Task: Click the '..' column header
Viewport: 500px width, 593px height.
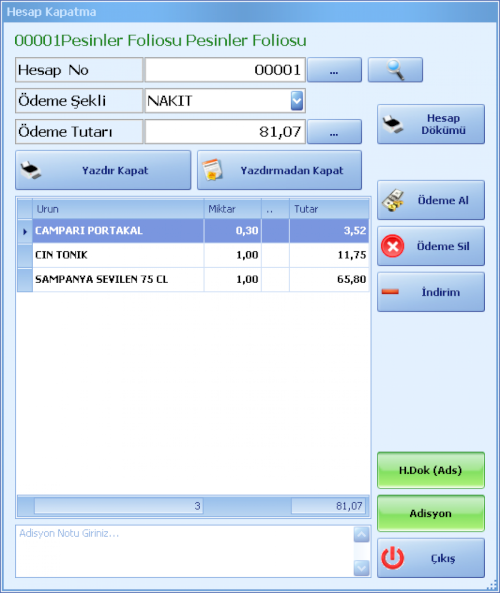Action: click(x=275, y=209)
